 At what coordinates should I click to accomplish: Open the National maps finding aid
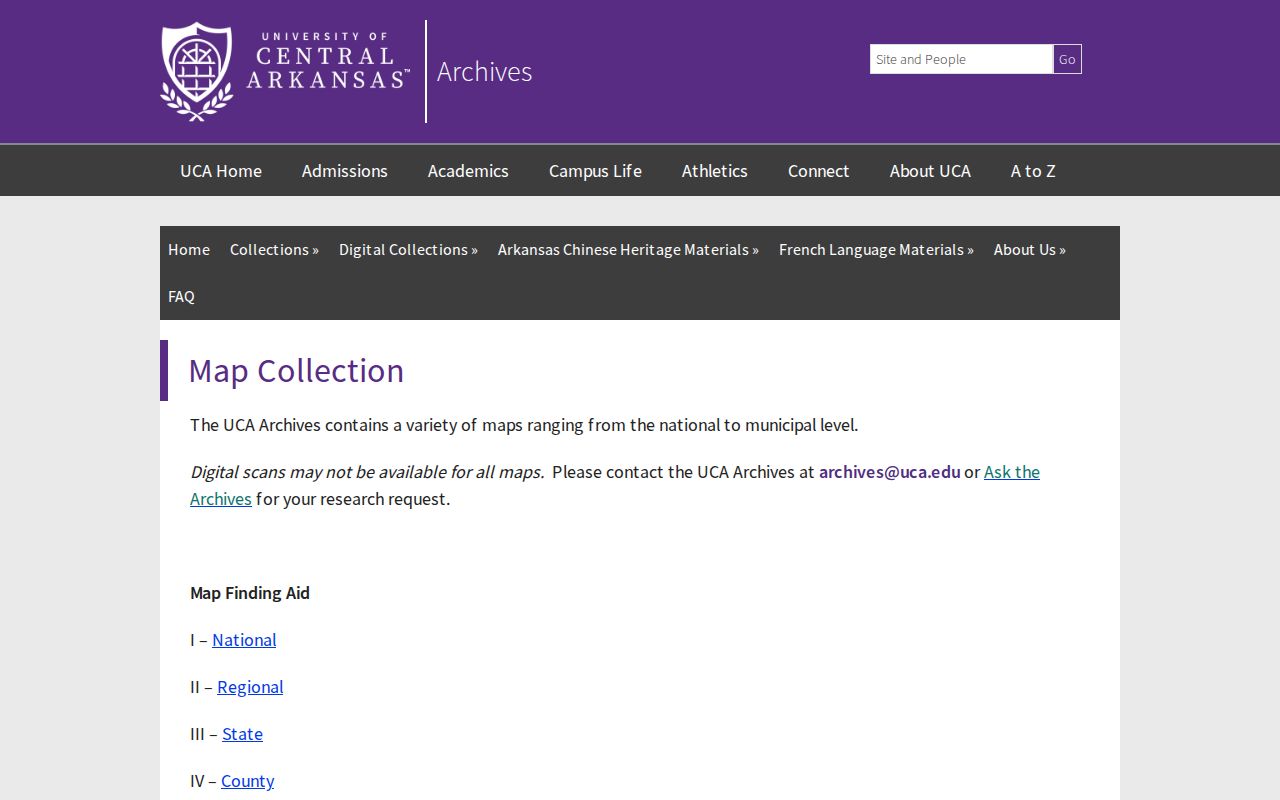click(x=244, y=640)
